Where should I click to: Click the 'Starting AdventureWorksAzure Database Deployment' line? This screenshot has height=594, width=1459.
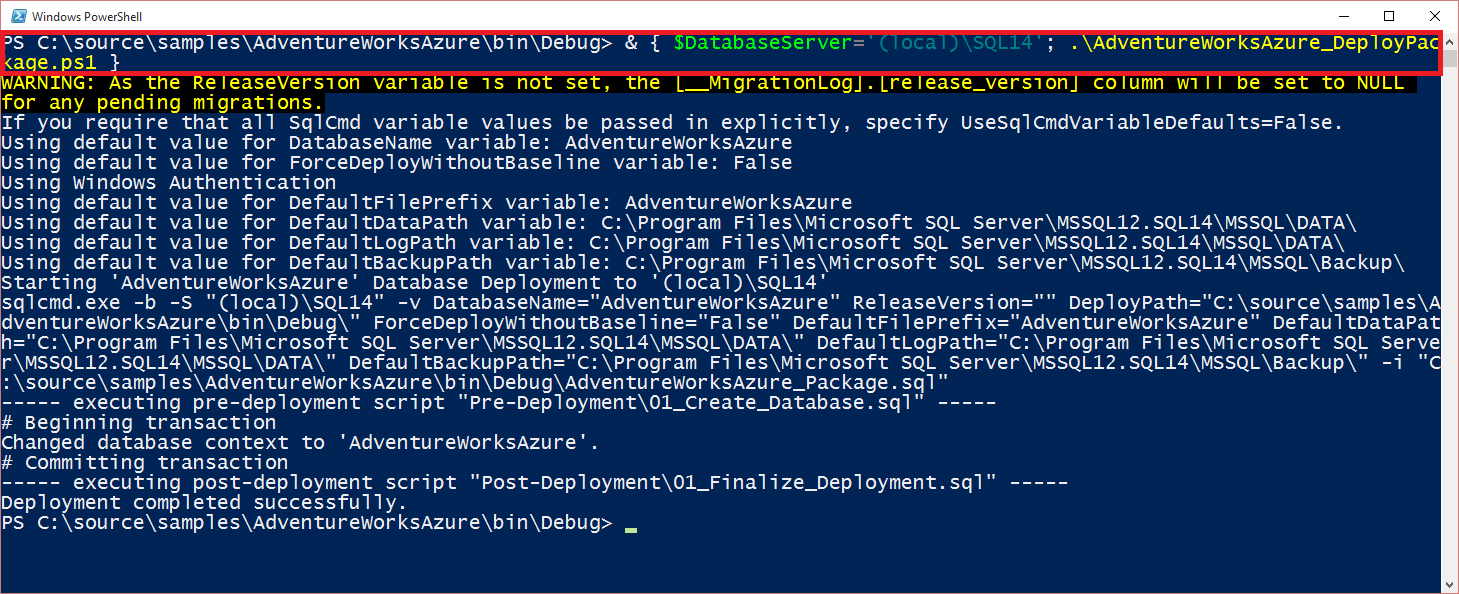click(x=414, y=283)
